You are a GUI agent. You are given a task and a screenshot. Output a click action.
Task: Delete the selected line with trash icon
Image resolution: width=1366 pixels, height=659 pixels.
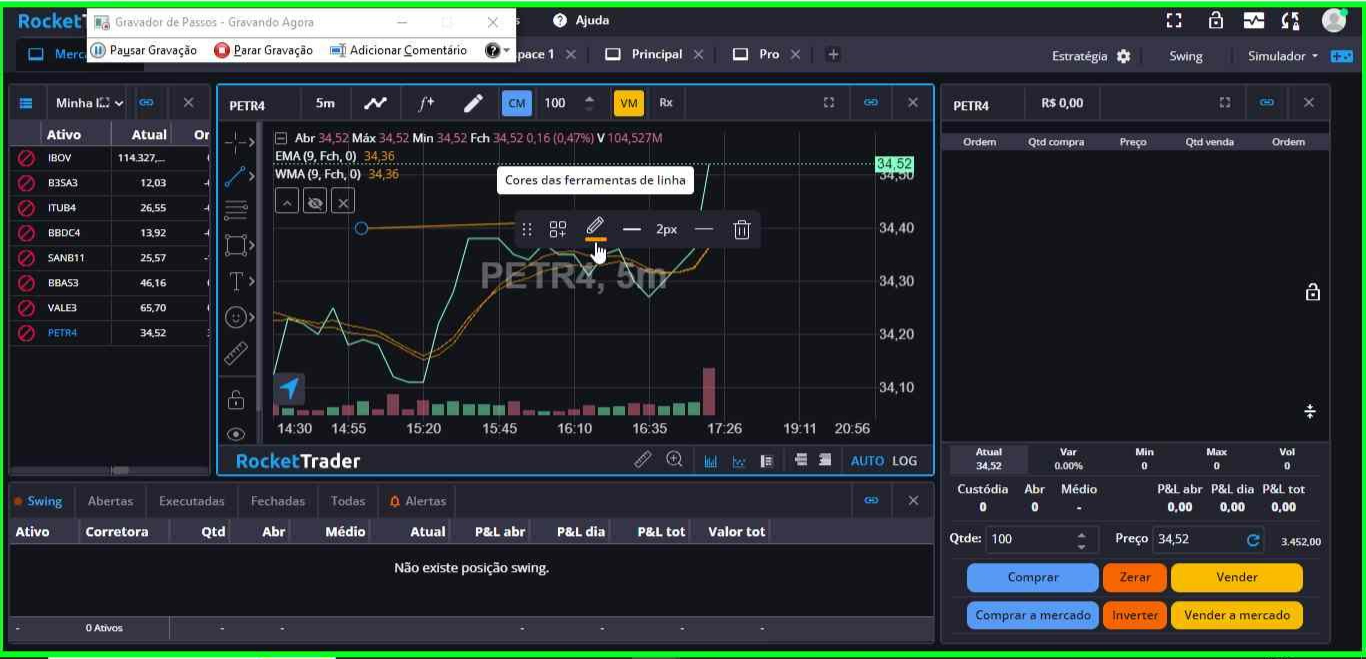click(741, 229)
